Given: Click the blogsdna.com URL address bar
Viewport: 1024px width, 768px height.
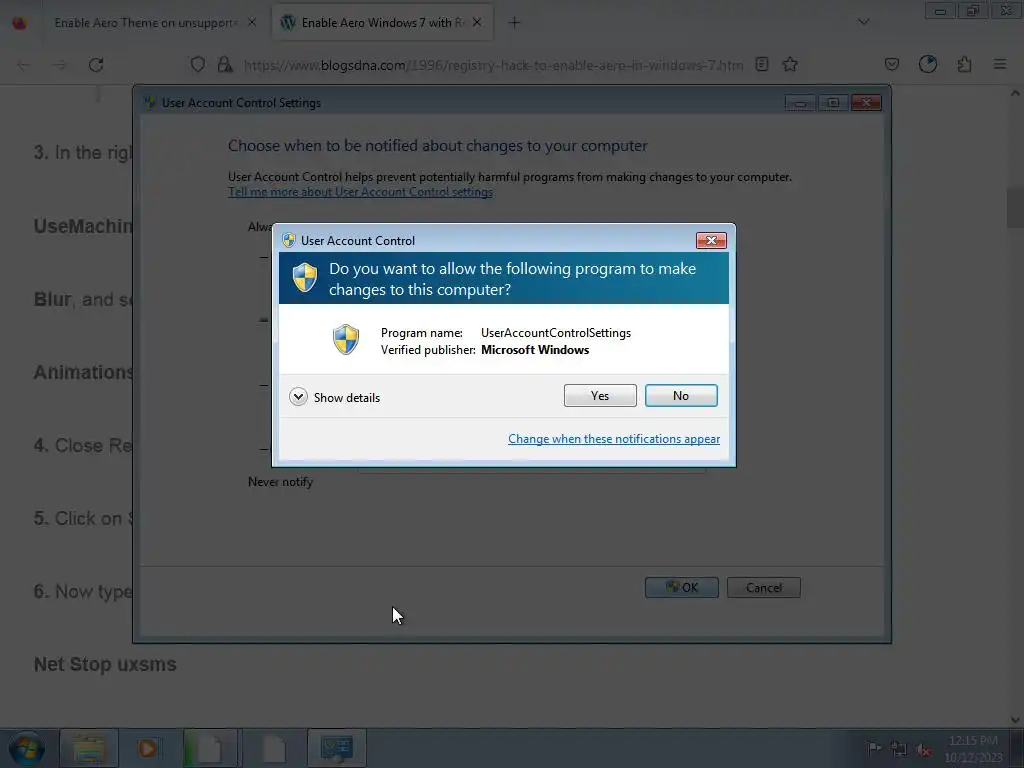Looking at the screenshot, I should [493, 65].
